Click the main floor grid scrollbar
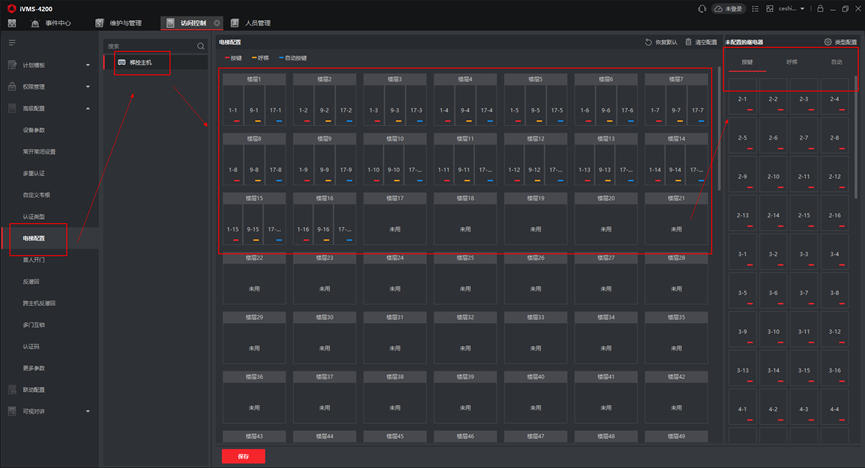This screenshot has height=468, width=865. [719, 129]
